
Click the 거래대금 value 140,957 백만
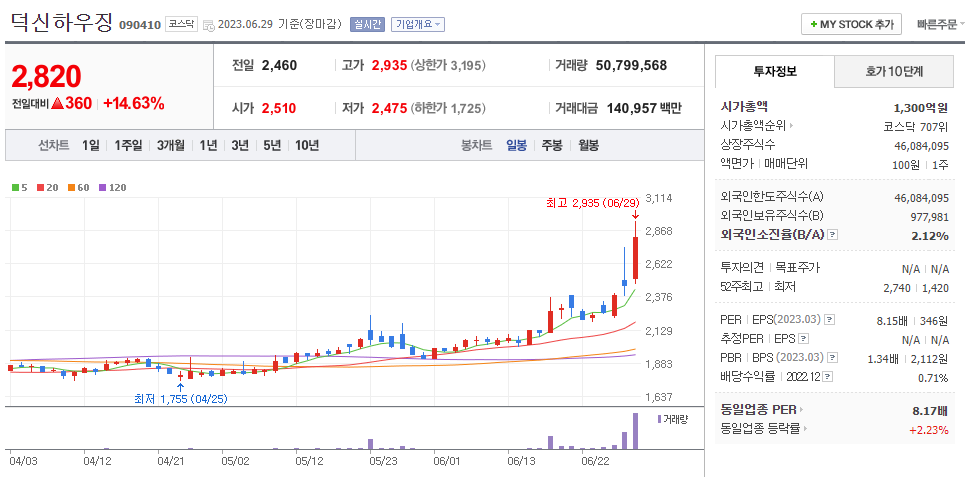point(643,108)
